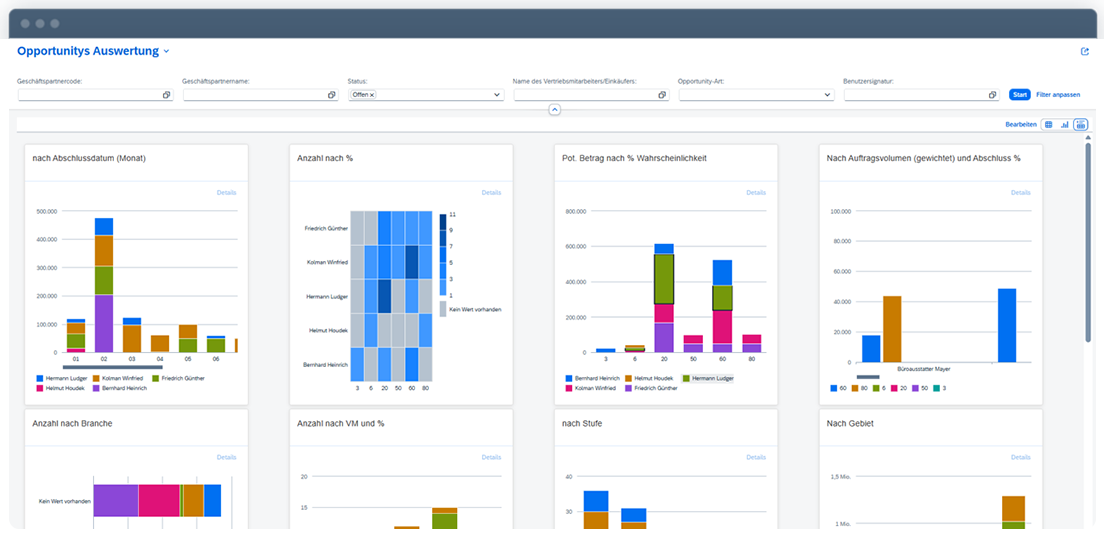The image size is (1104, 539).
Task: Switch to table view icon
Action: (1048, 125)
